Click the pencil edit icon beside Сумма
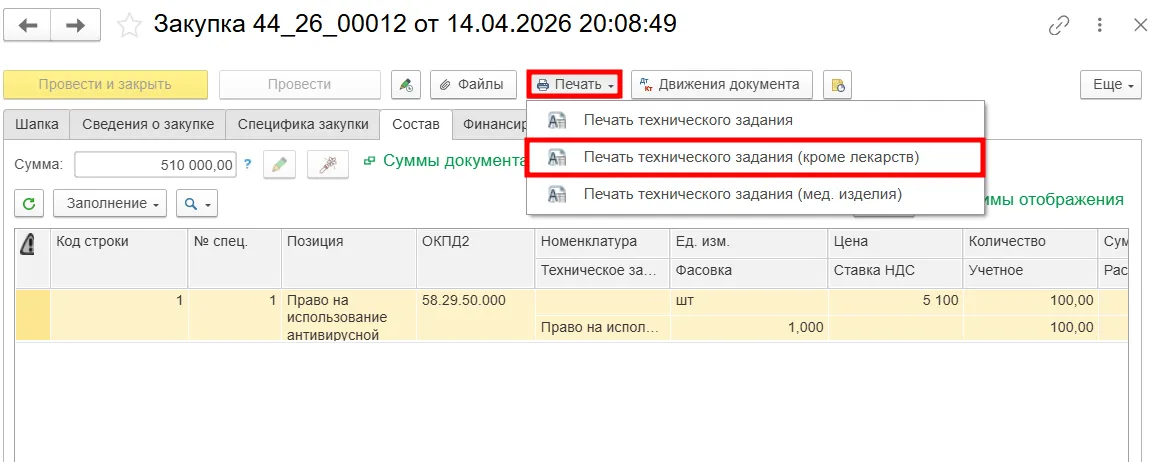 click(x=279, y=165)
